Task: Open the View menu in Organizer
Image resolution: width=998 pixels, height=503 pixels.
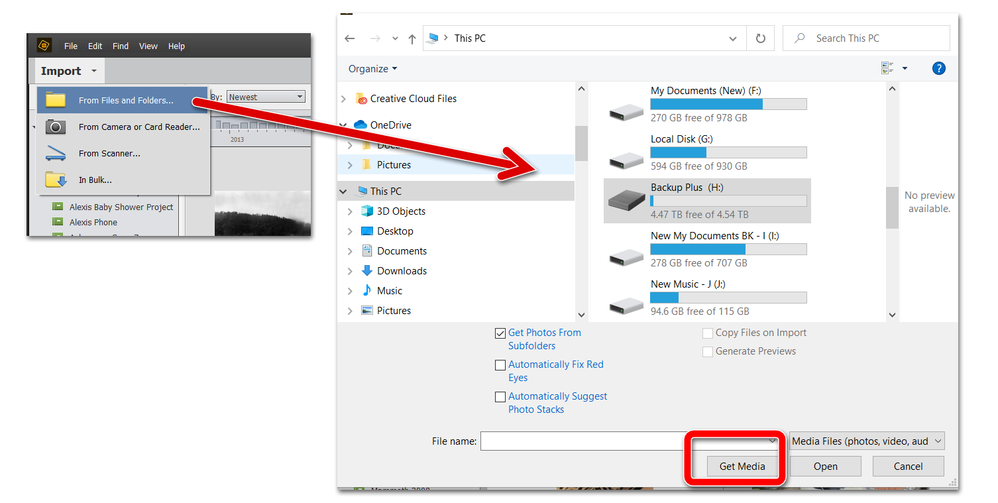Action: (x=148, y=46)
